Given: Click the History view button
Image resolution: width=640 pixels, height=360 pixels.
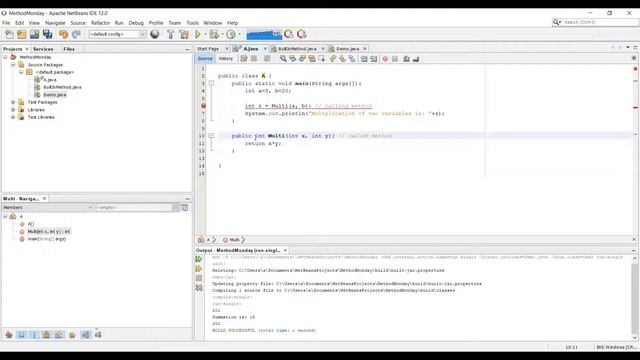Looking at the screenshot, I should (226, 59).
